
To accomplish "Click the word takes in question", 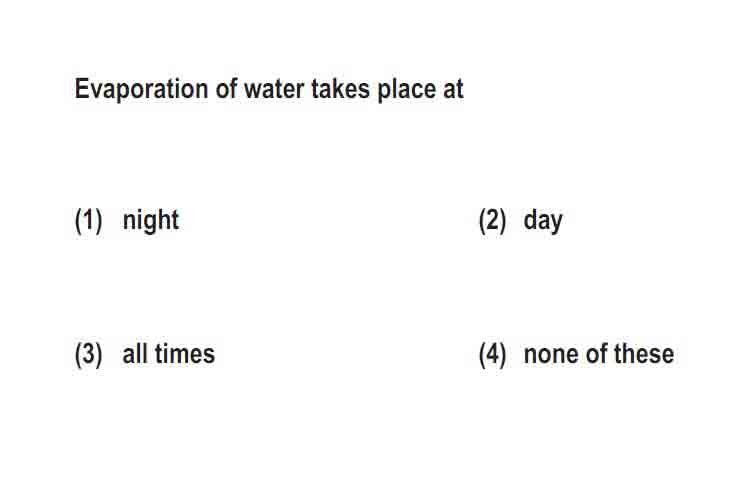I will 341,89.
